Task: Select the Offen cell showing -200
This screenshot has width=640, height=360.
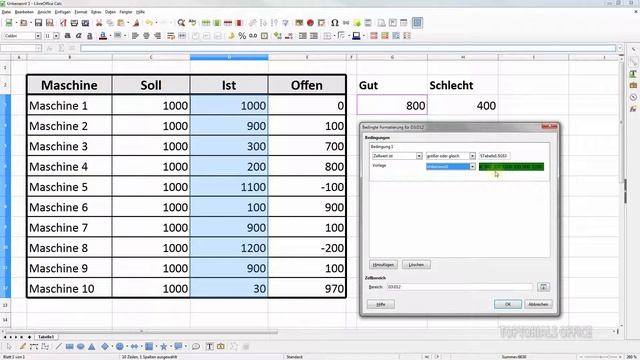Action: pos(307,248)
